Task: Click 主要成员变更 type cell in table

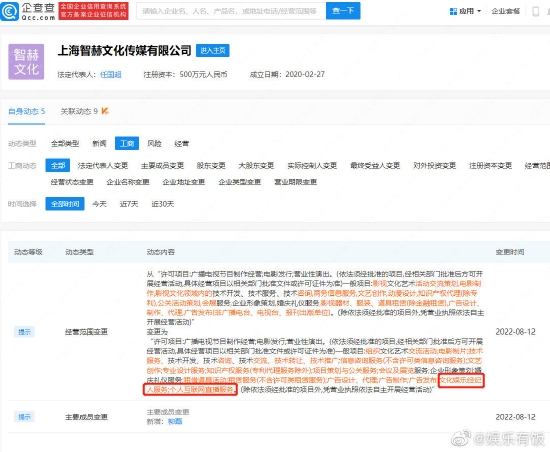Action: coord(86,417)
